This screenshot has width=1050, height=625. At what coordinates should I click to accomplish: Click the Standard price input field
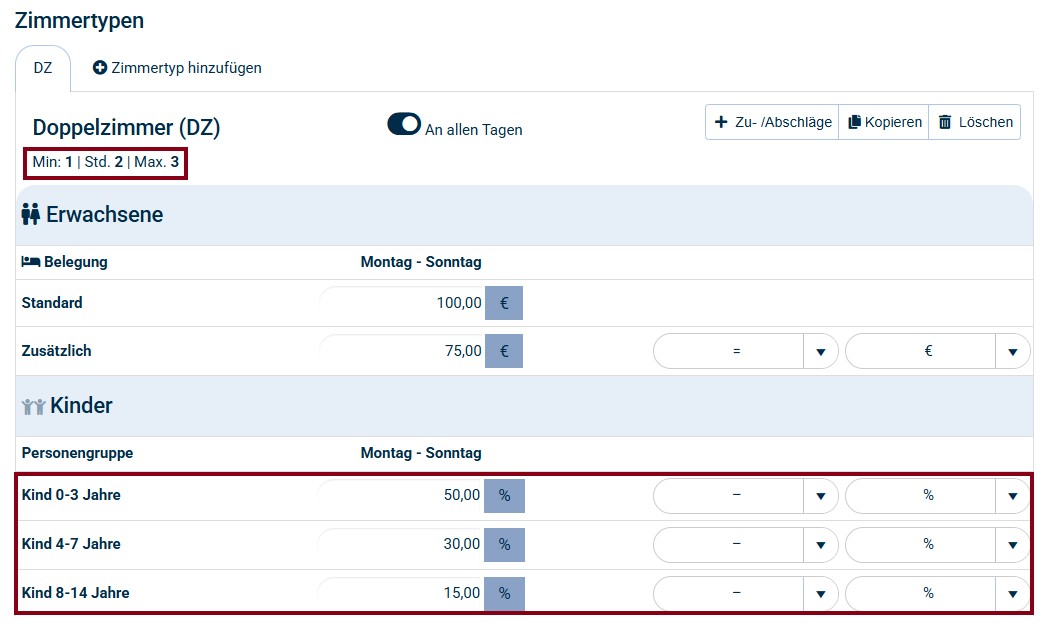click(402, 303)
